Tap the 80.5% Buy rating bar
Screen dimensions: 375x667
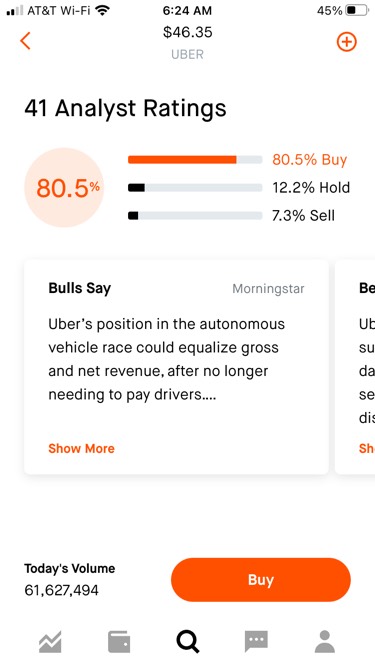(195, 160)
